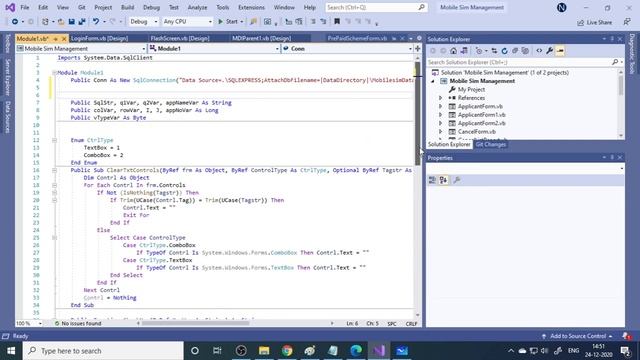The image size is (640, 360).
Task: Open the Data Sources side tab
Action: coord(7,117)
